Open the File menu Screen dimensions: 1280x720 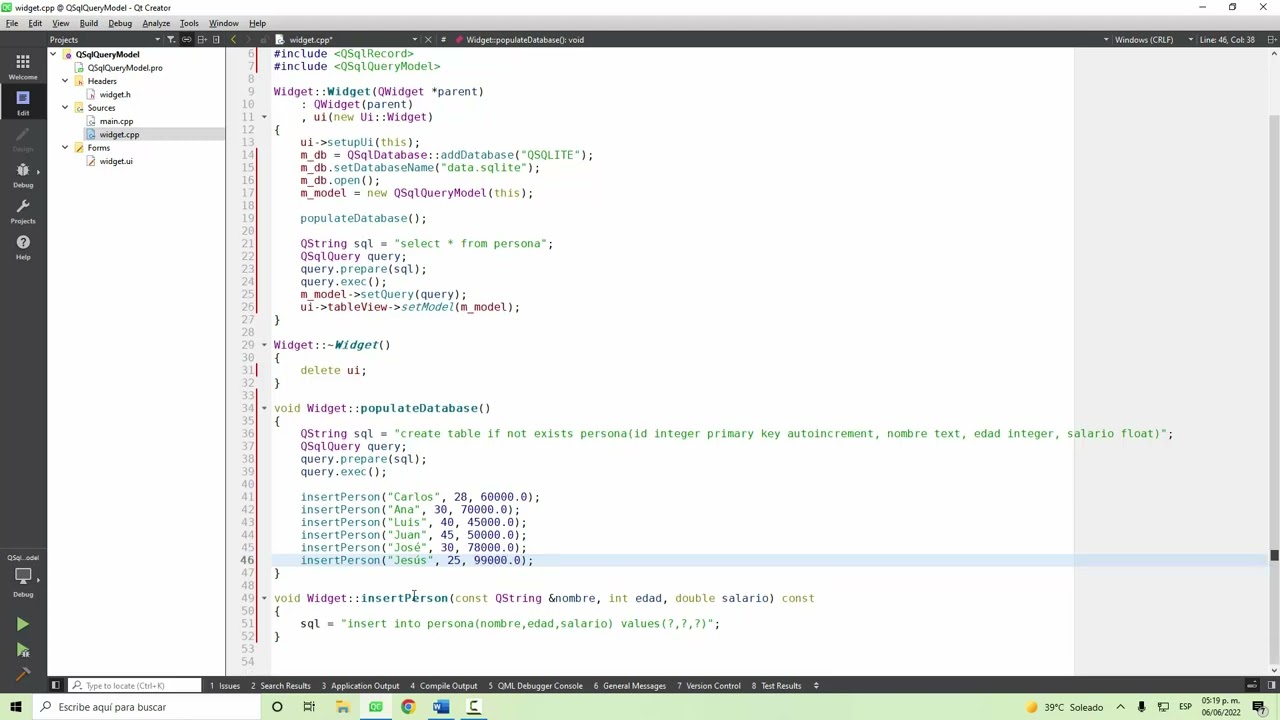12,23
